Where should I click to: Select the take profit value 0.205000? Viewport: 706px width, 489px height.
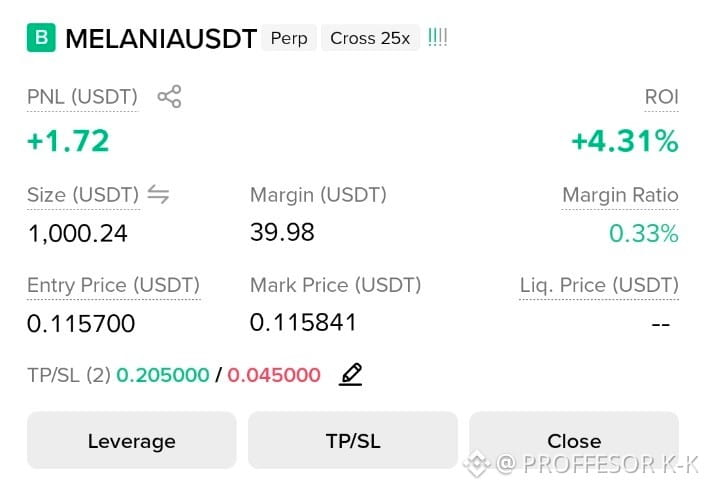click(x=163, y=375)
